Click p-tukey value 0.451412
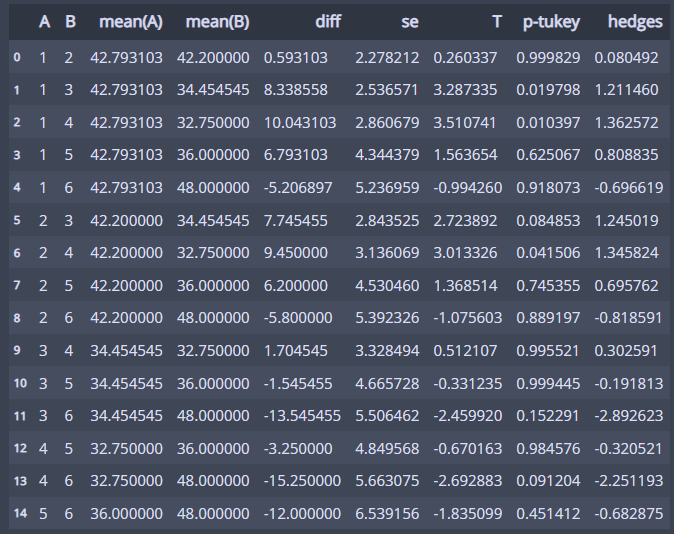This screenshot has height=534, width=674. pos(548,514)
